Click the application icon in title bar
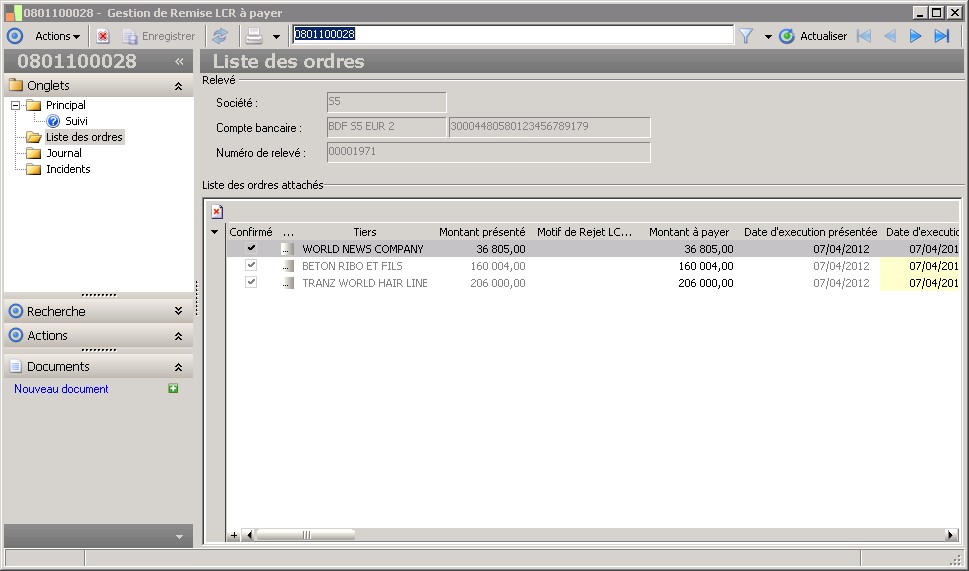This screenshot has height=571, width=969. click(13, 12)
